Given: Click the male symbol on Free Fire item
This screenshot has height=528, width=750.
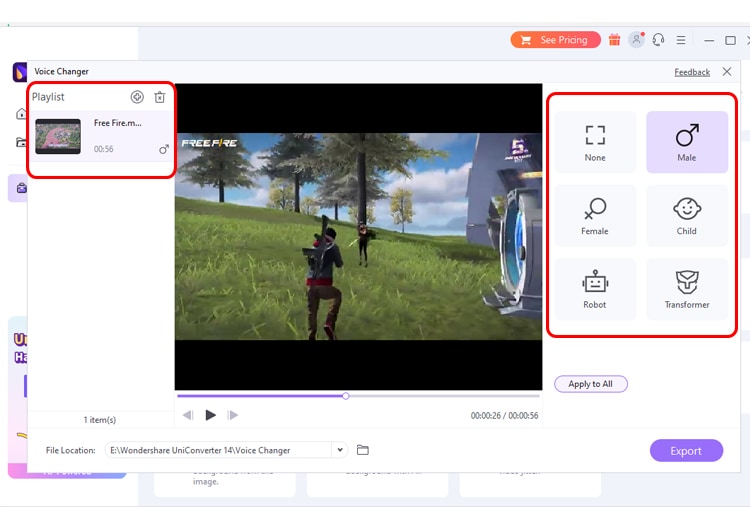Looking at the screenshot, I should click(164, 150).
